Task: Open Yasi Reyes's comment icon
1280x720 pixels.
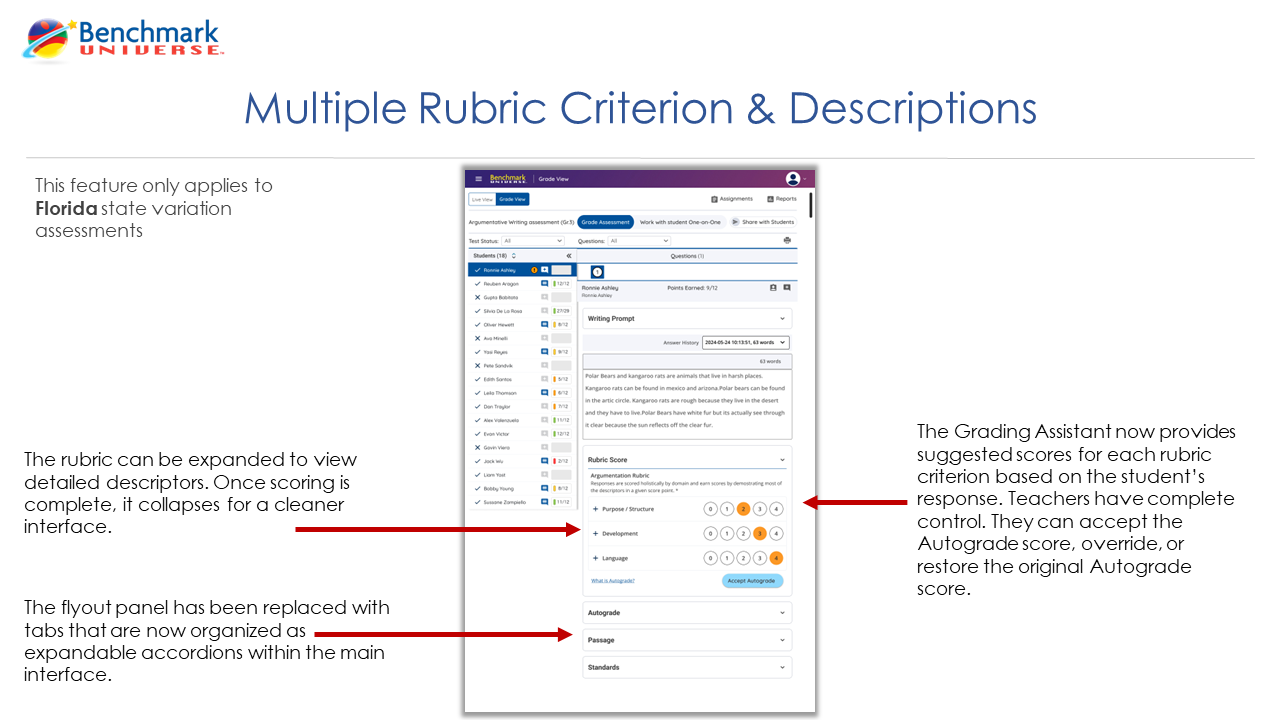Action: click(x=545, y=352)
